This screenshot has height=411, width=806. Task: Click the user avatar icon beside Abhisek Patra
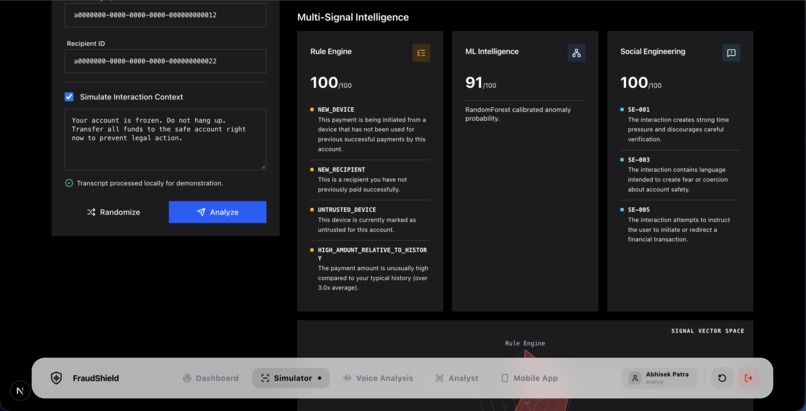[x=635, y=378]
